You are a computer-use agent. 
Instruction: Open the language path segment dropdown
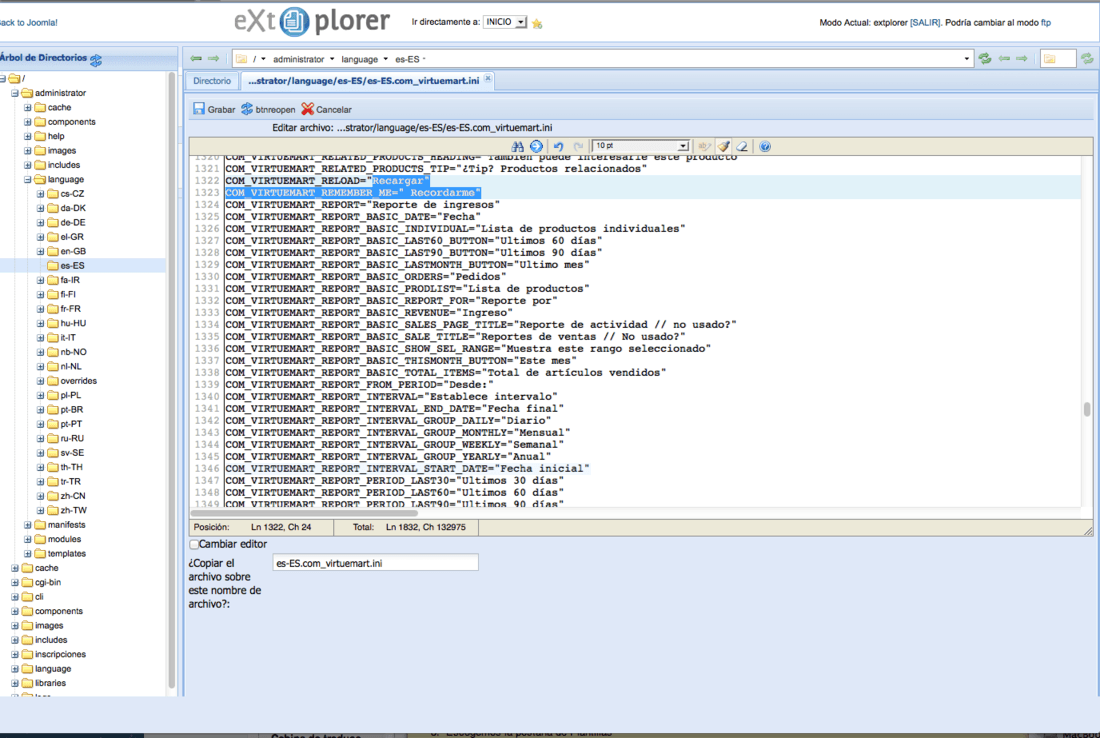point(385,59)
